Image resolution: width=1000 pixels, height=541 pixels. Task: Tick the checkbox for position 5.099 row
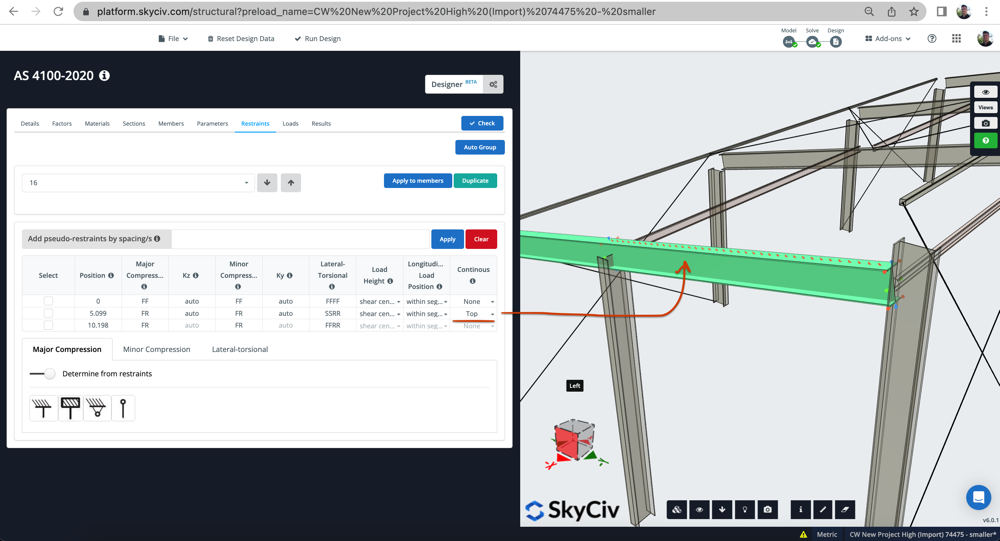point(48,313)
